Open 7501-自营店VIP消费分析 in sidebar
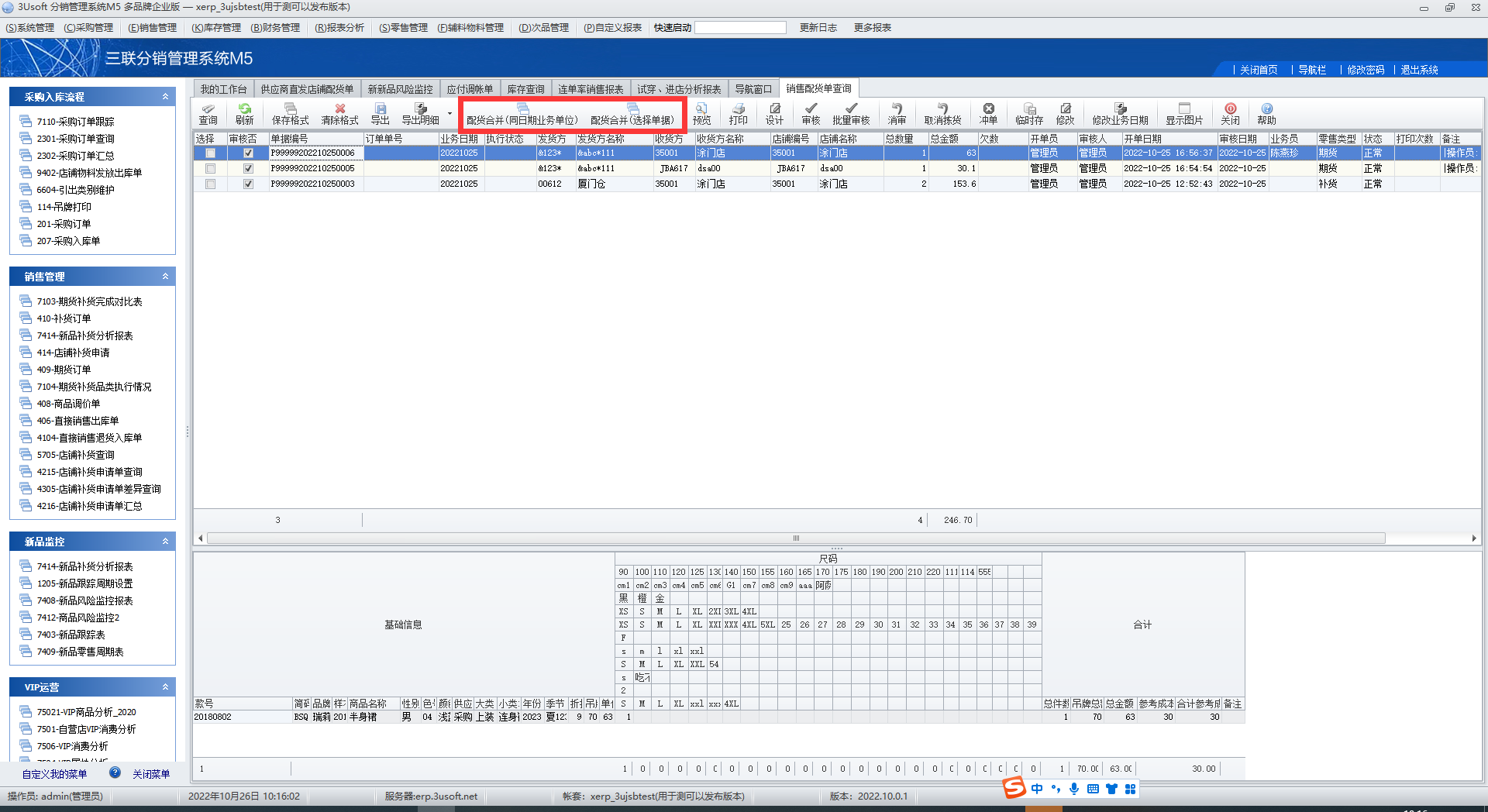The width and height of the screenshot is (1488, 812). [x=86, y=729]
